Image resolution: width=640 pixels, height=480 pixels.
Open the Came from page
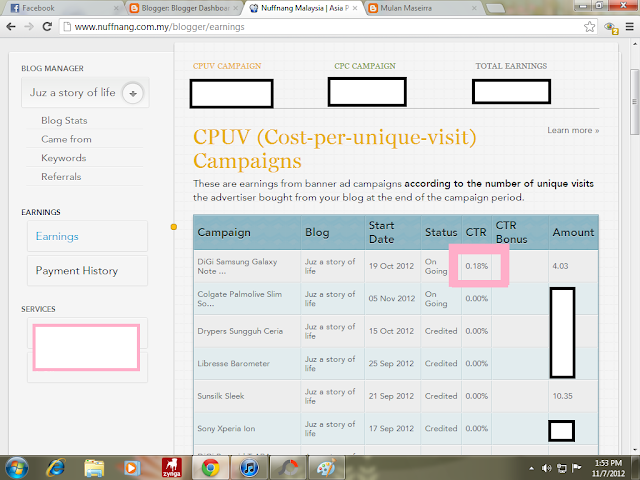tap(66, 139)
